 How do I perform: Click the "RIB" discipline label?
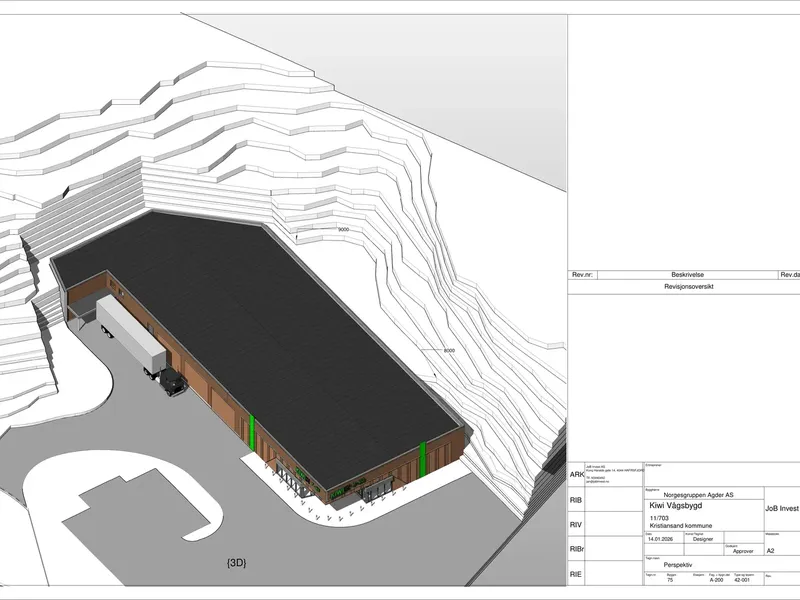[576, 501]
